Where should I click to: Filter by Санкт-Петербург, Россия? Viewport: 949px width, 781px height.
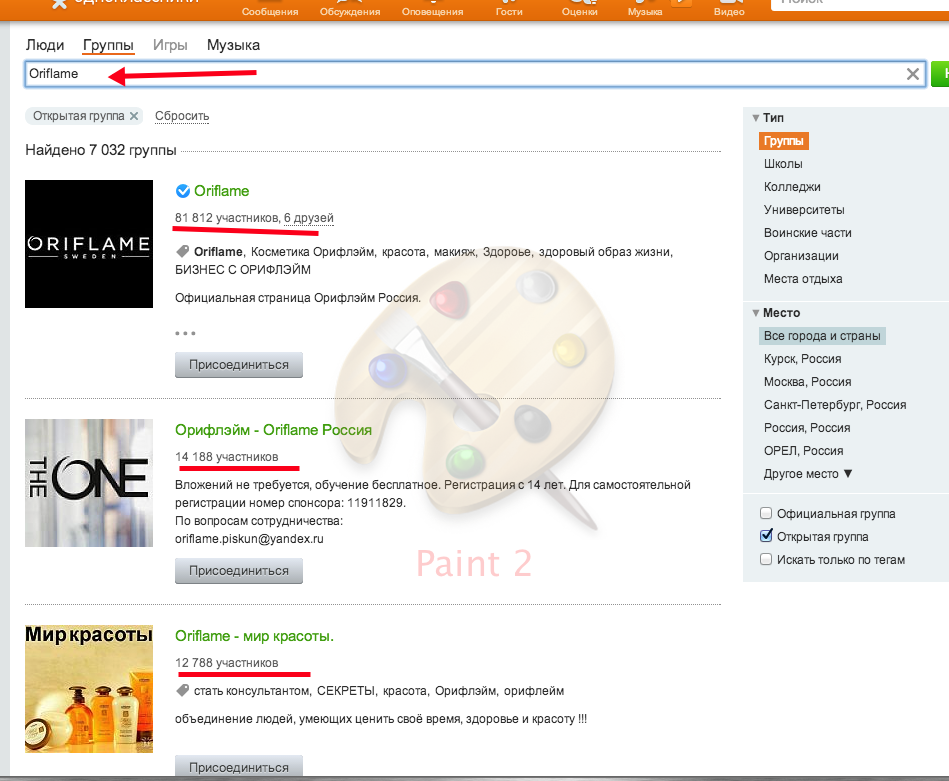click(835, 405)
